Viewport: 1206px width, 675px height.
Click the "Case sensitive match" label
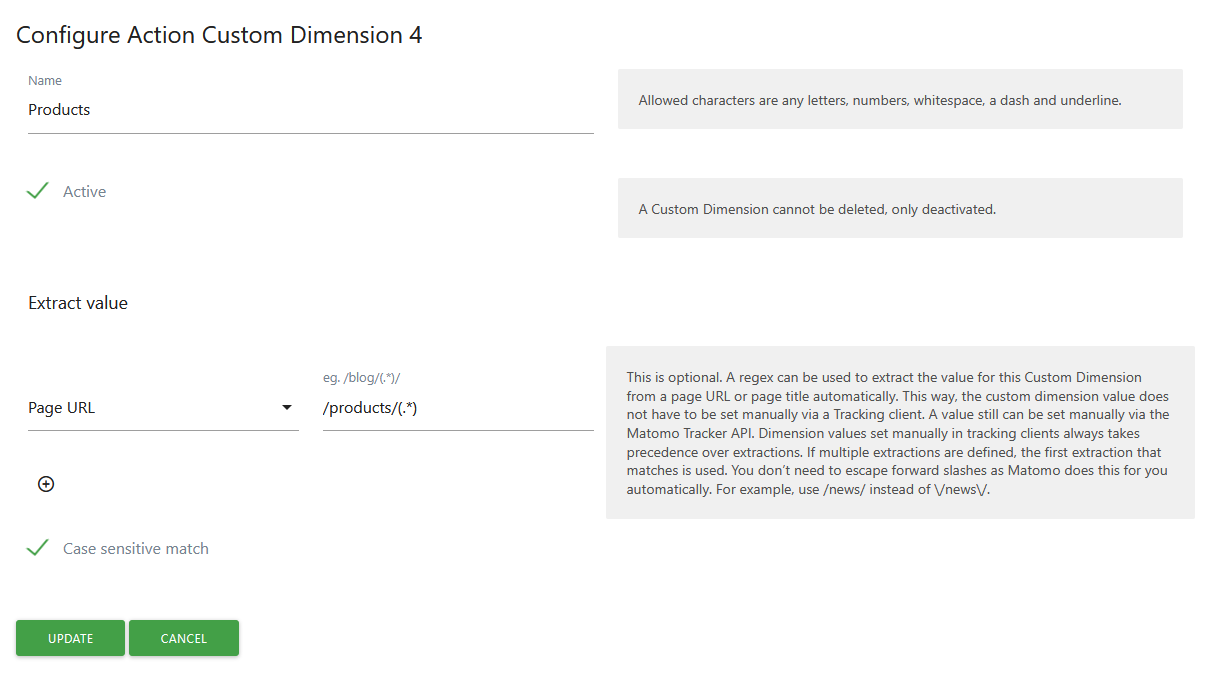point(136,549)
